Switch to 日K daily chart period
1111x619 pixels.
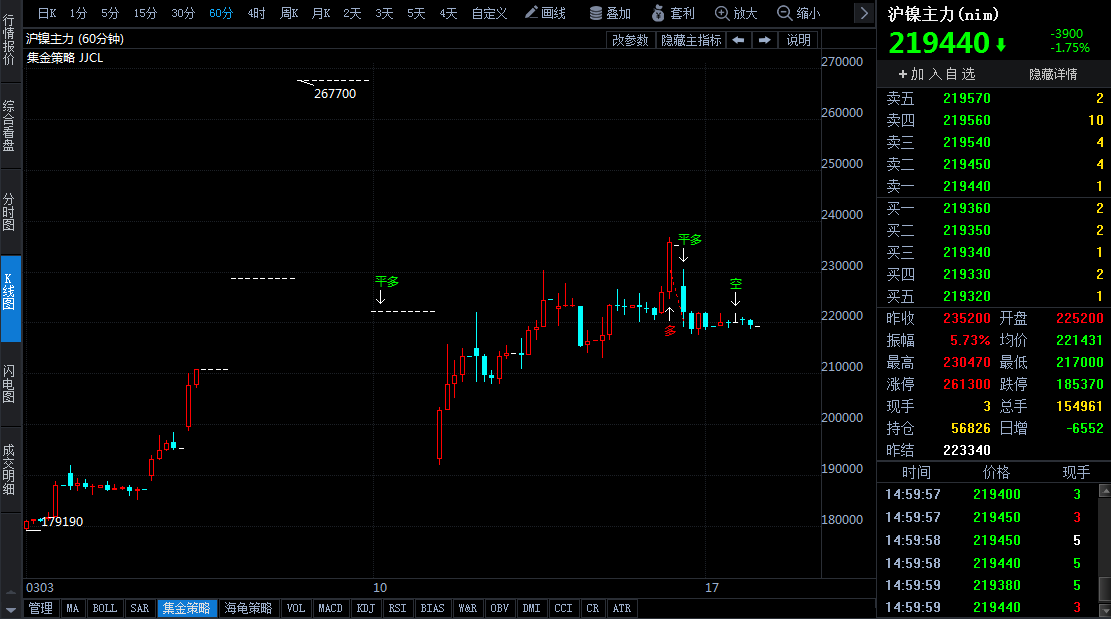[47, 13]
